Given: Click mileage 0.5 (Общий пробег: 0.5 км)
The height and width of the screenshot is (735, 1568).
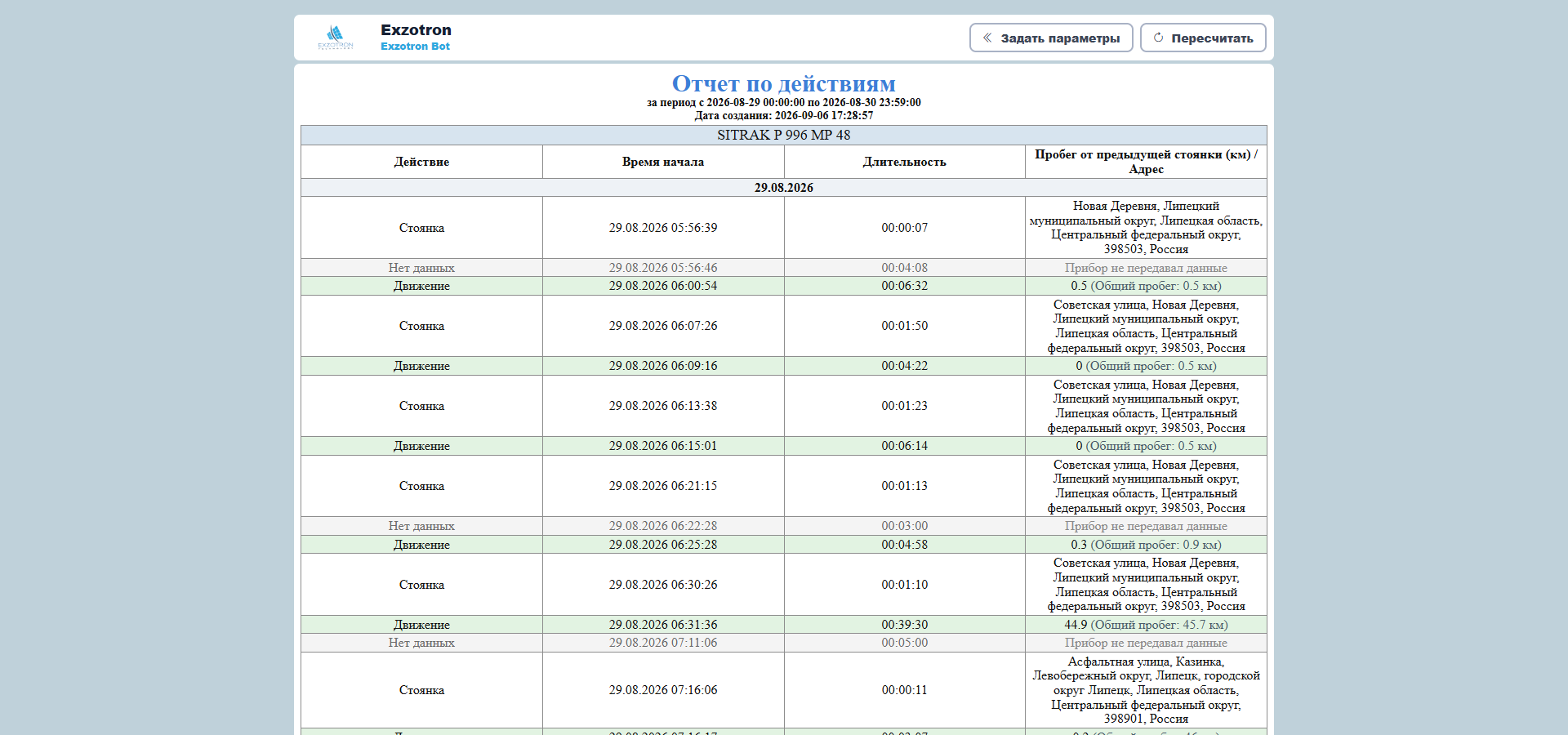Looking at the screenshot, I should (1146, 286).
